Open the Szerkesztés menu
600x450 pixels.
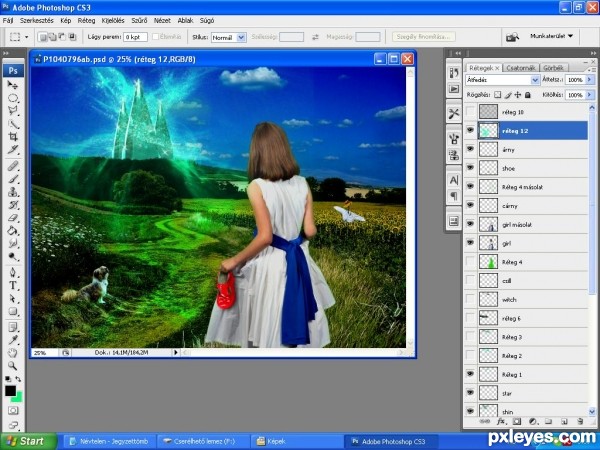37,21
